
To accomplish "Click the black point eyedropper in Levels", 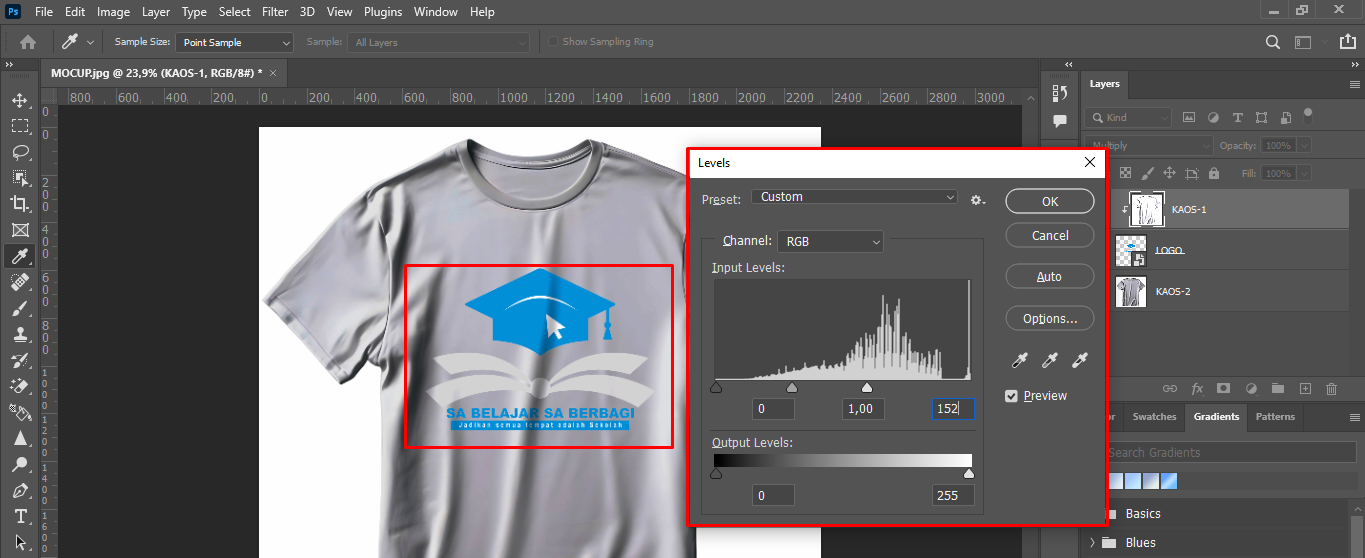I will [x=1021, y=360].
